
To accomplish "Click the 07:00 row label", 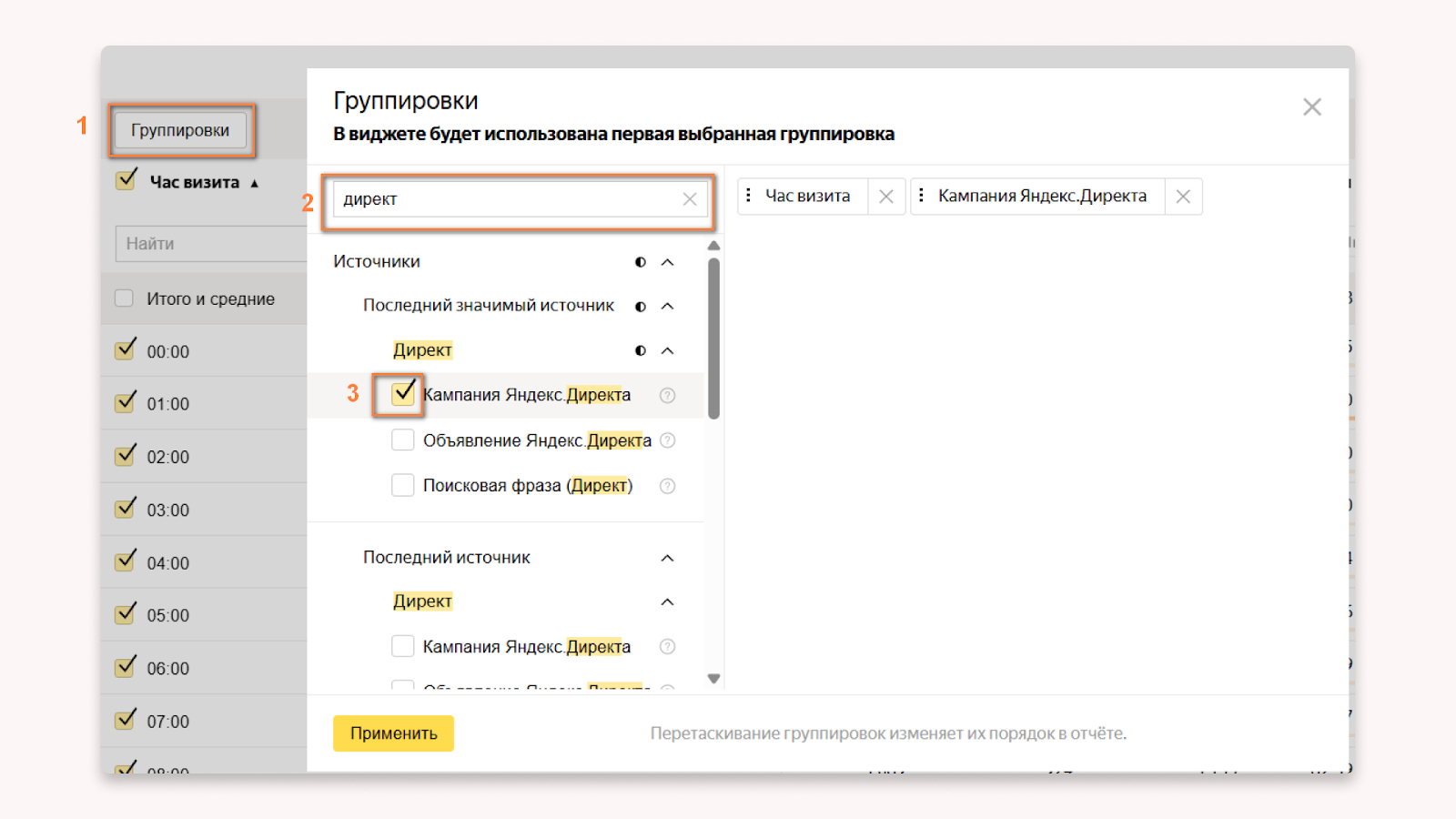I will tap(168, 723).
